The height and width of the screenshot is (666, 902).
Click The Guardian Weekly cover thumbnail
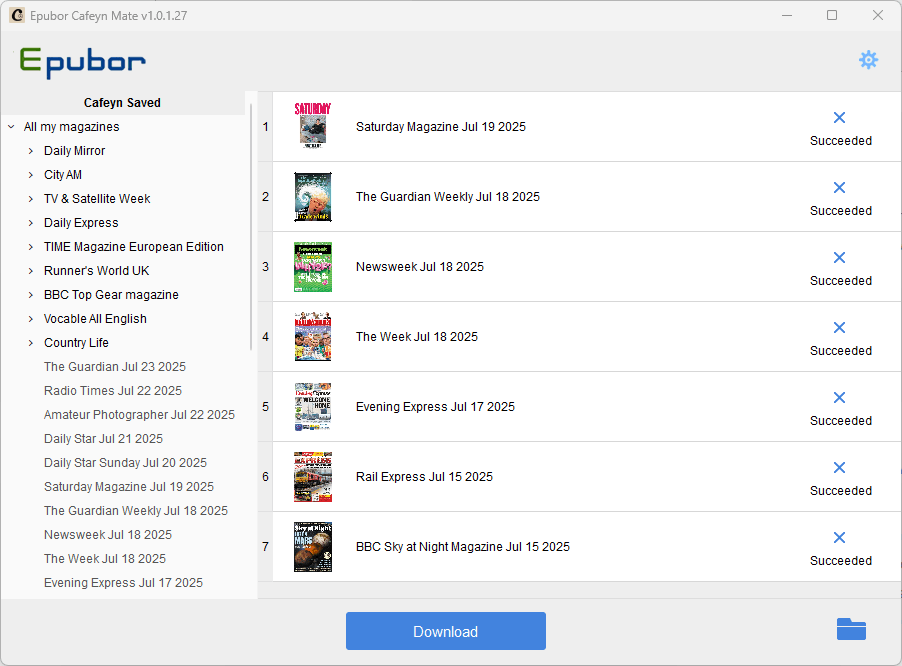click(x=312, y=196)
